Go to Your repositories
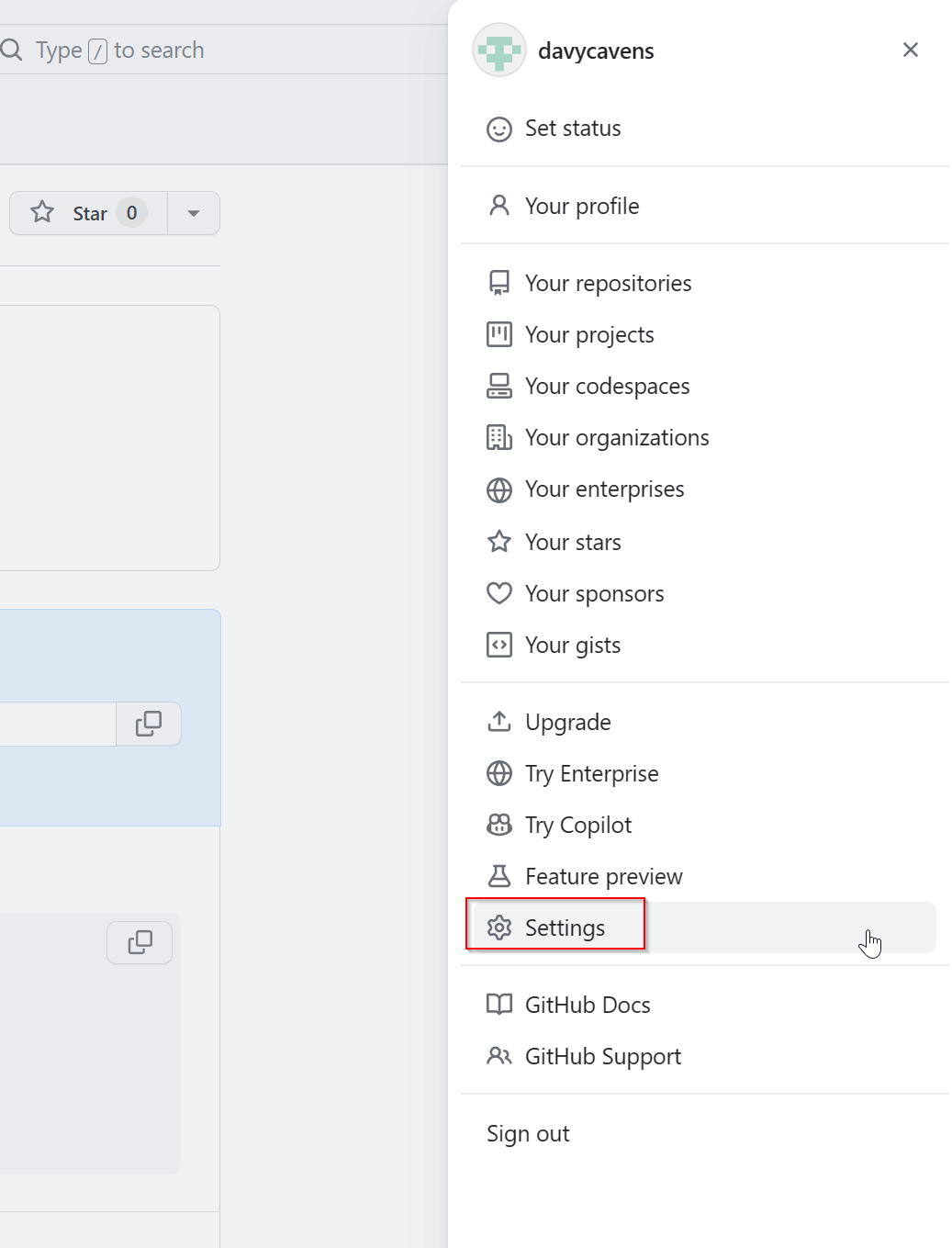The width and height of the screenshot is (952, 1248). (704, 283)
